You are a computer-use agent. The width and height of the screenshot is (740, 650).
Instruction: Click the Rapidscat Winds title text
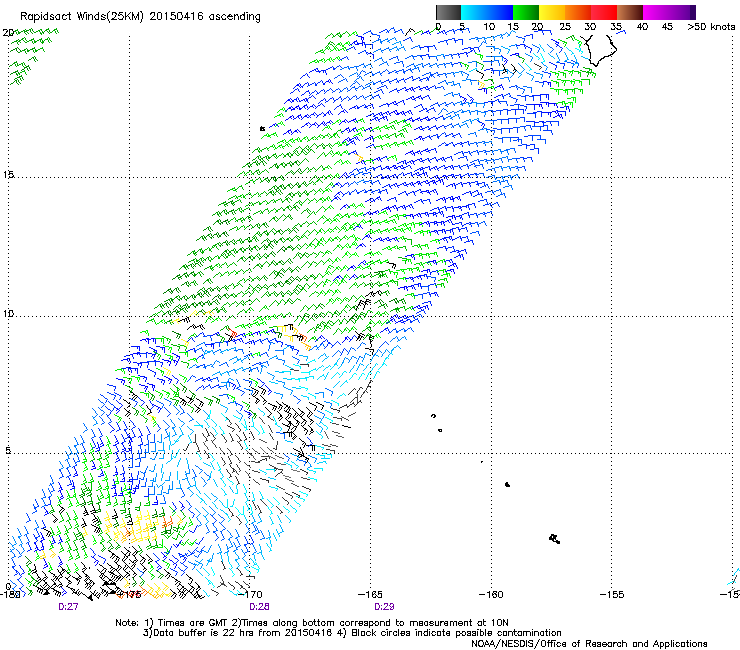(x=140, y=17)
